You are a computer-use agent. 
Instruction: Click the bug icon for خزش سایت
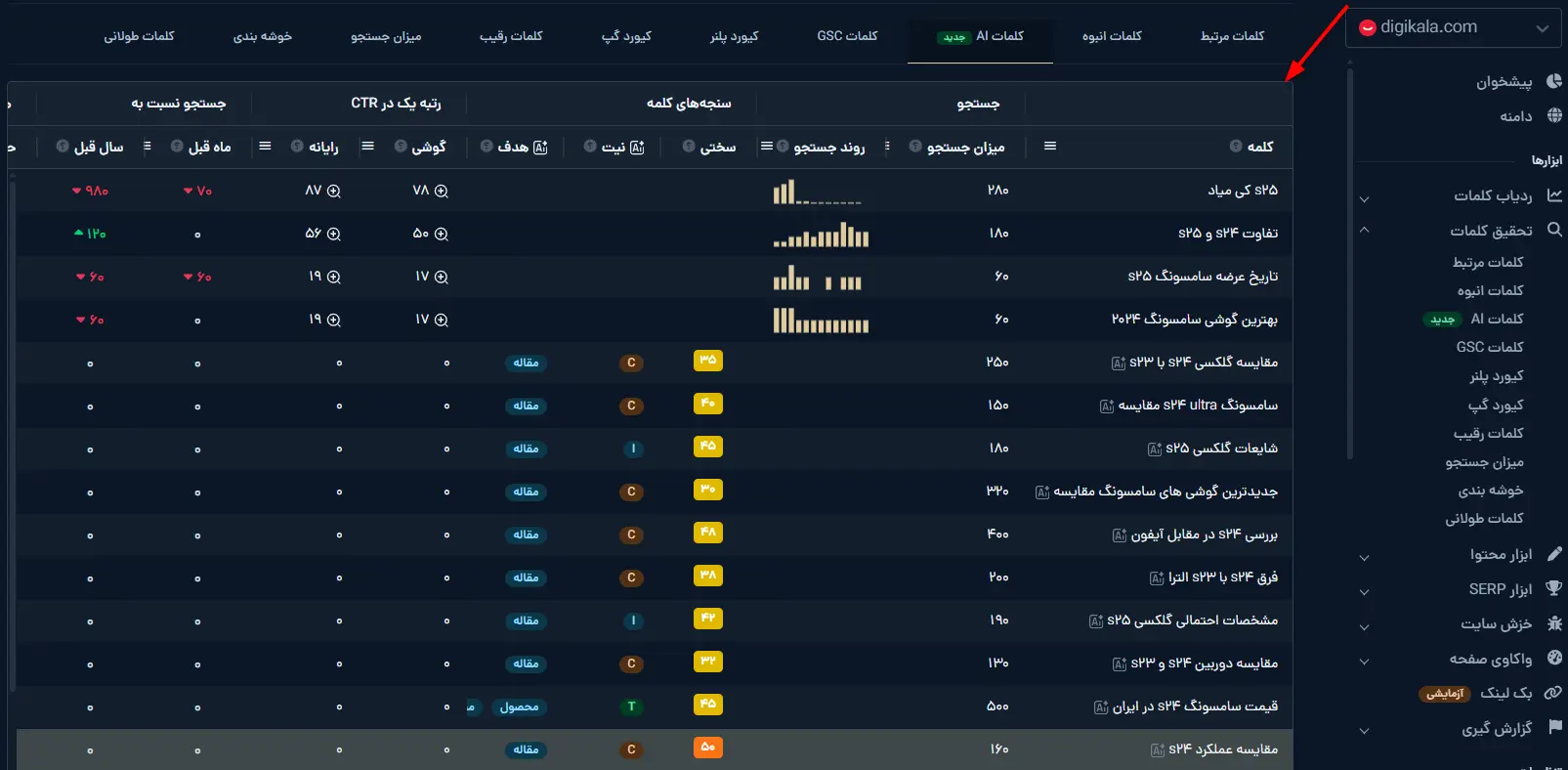[x=1554, y=623]
